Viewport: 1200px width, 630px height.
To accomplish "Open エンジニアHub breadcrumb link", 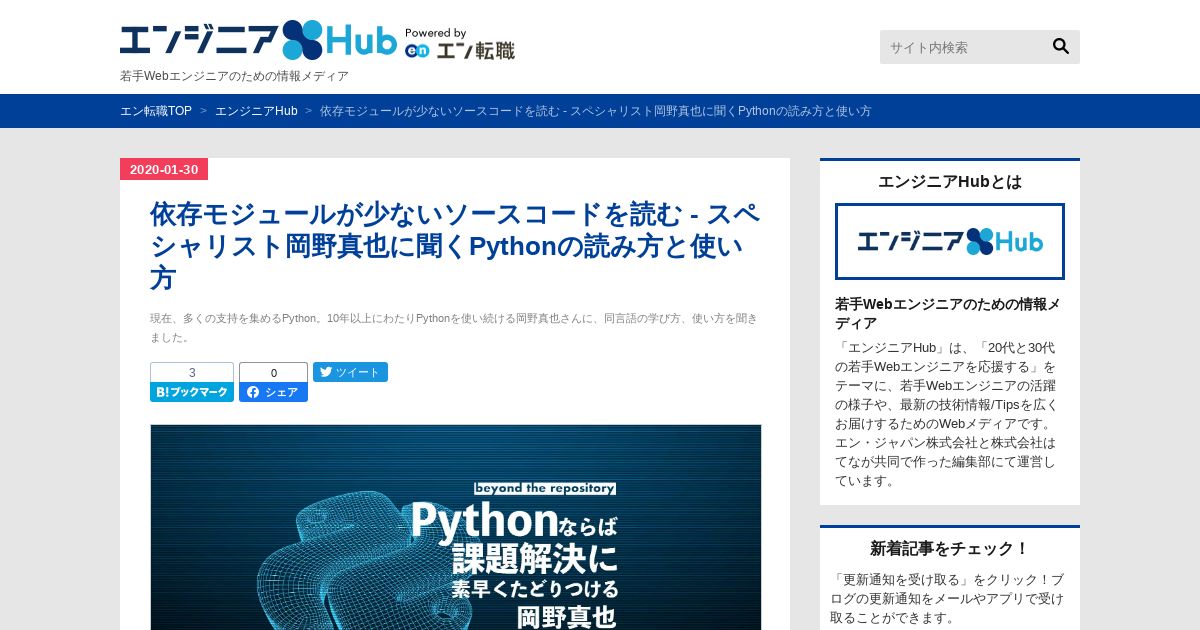I will pyautogui.click(x=256, y=111).
